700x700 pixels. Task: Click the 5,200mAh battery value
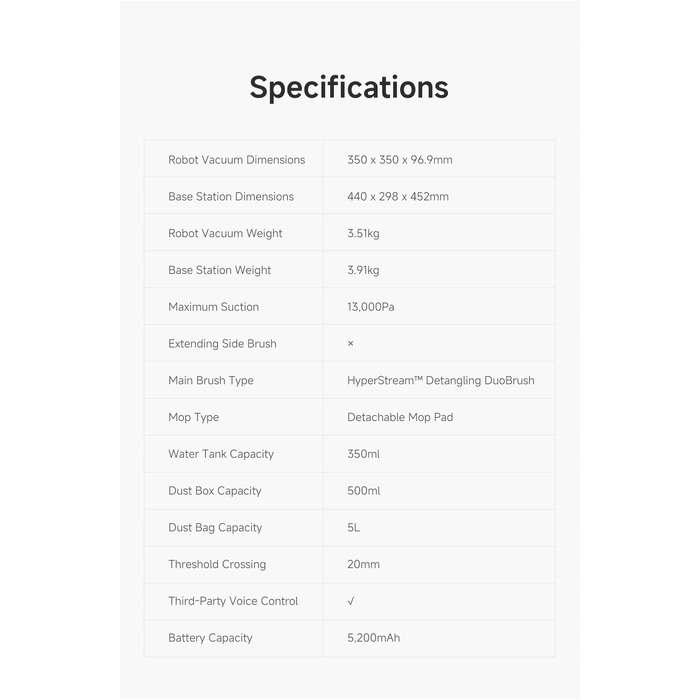pos(374,638)
